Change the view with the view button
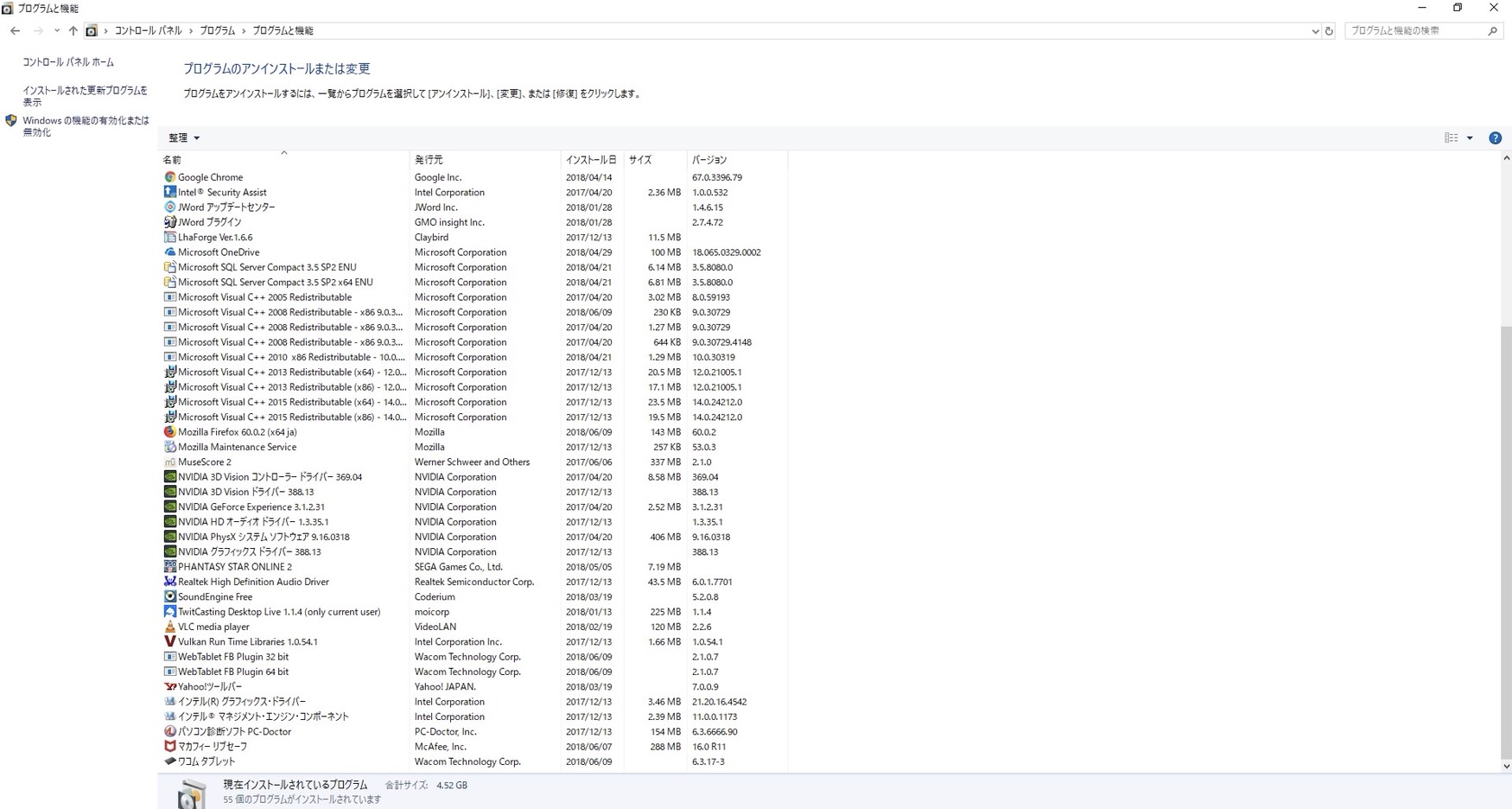This screenshot has height=809, width=1512. [x=1452, y=138]
